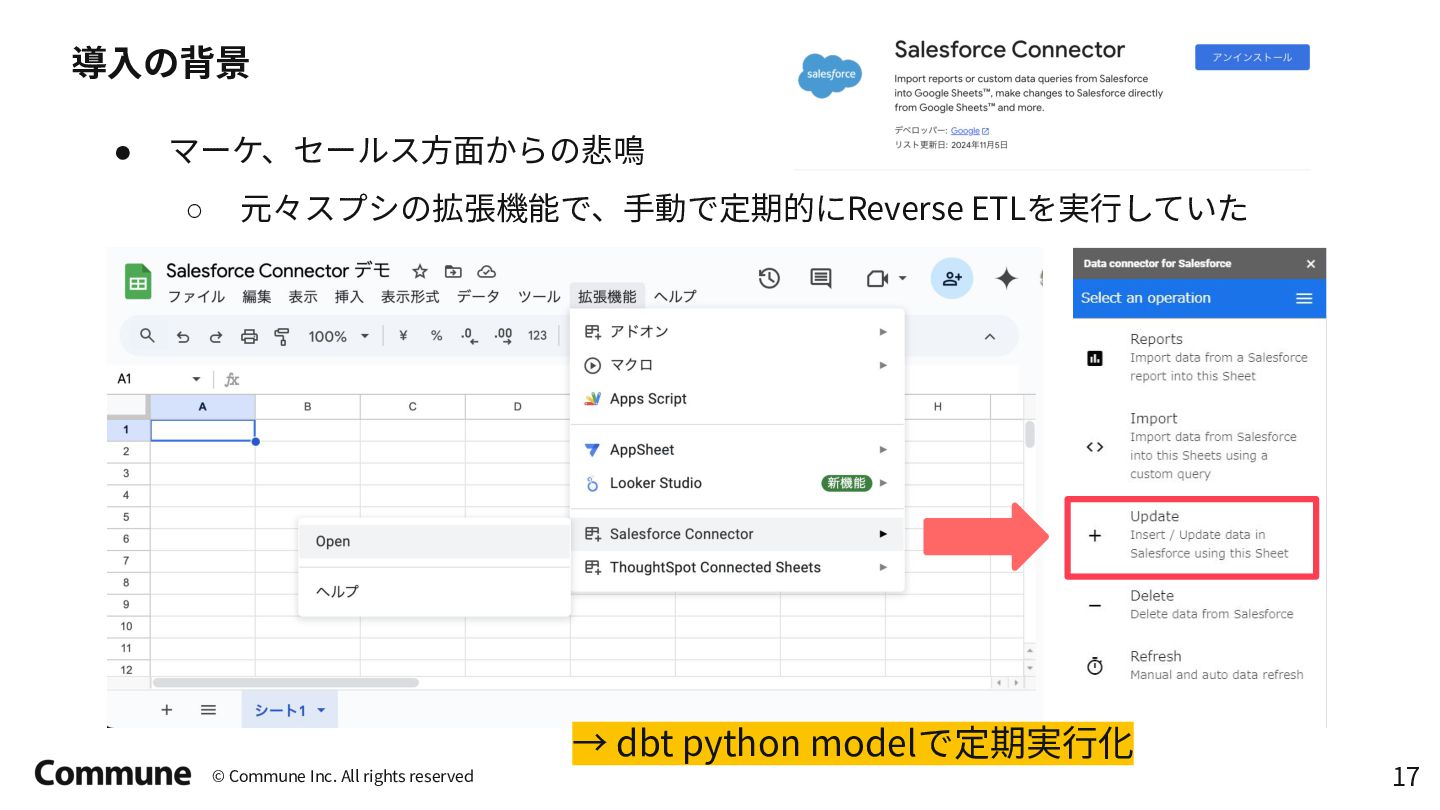The height and width of the screenshot is (810, 1440).
Task: Select row 5 header
Action: [x=127, y=517]
